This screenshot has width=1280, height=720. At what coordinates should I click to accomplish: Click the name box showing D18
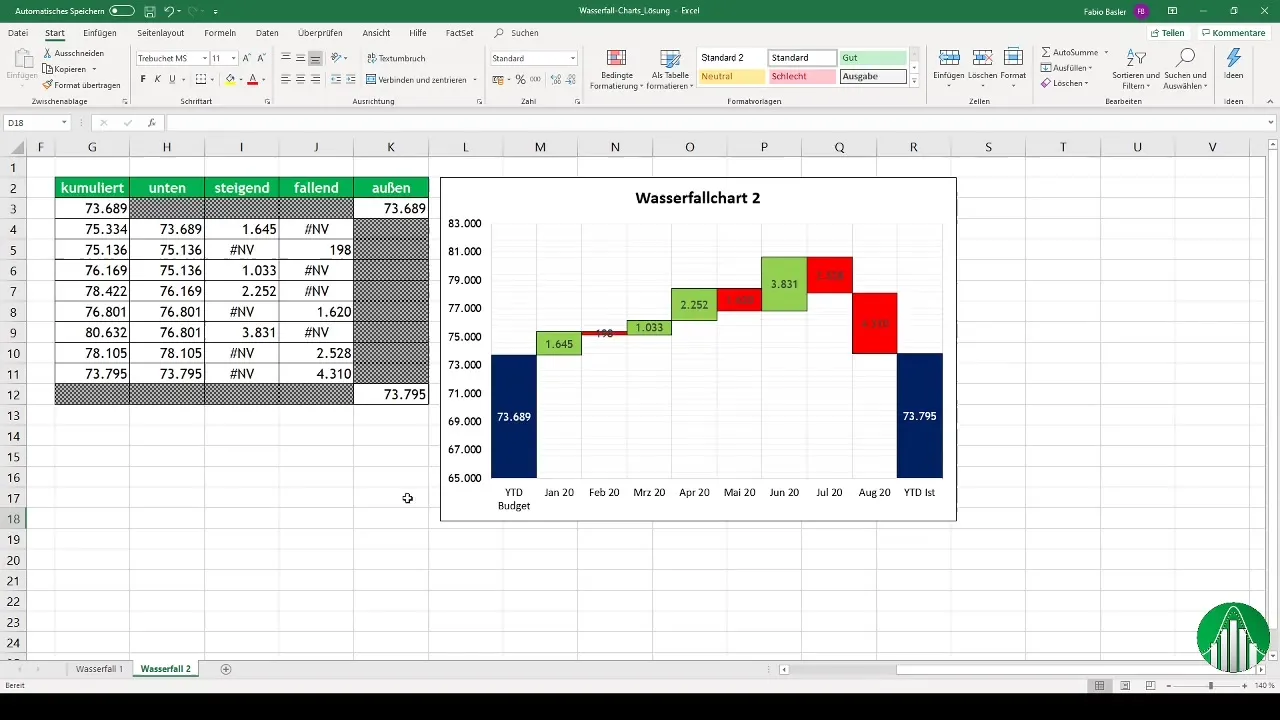click(x=36, y=123)
